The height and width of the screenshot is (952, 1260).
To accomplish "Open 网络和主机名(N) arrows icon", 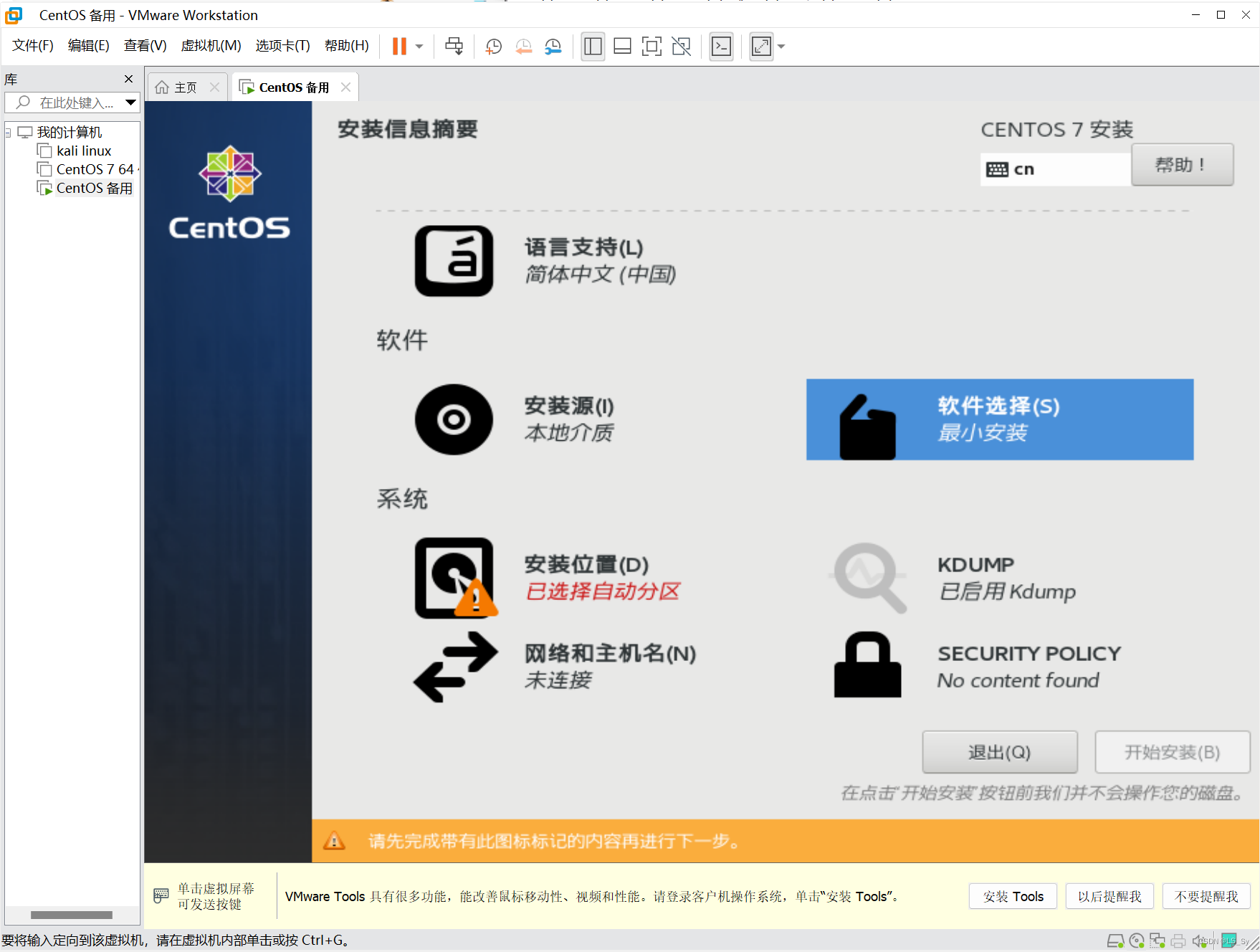I will (455, 667).
